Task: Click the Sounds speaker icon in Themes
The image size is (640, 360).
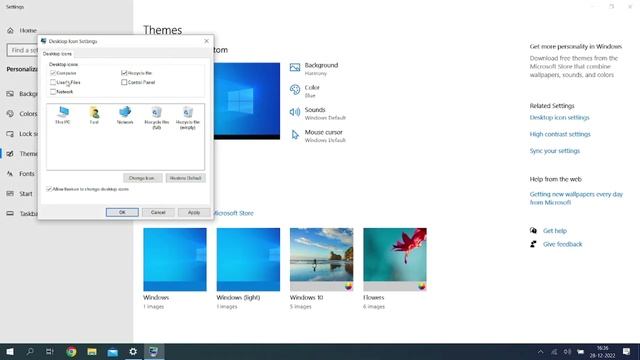Action: 295,112
